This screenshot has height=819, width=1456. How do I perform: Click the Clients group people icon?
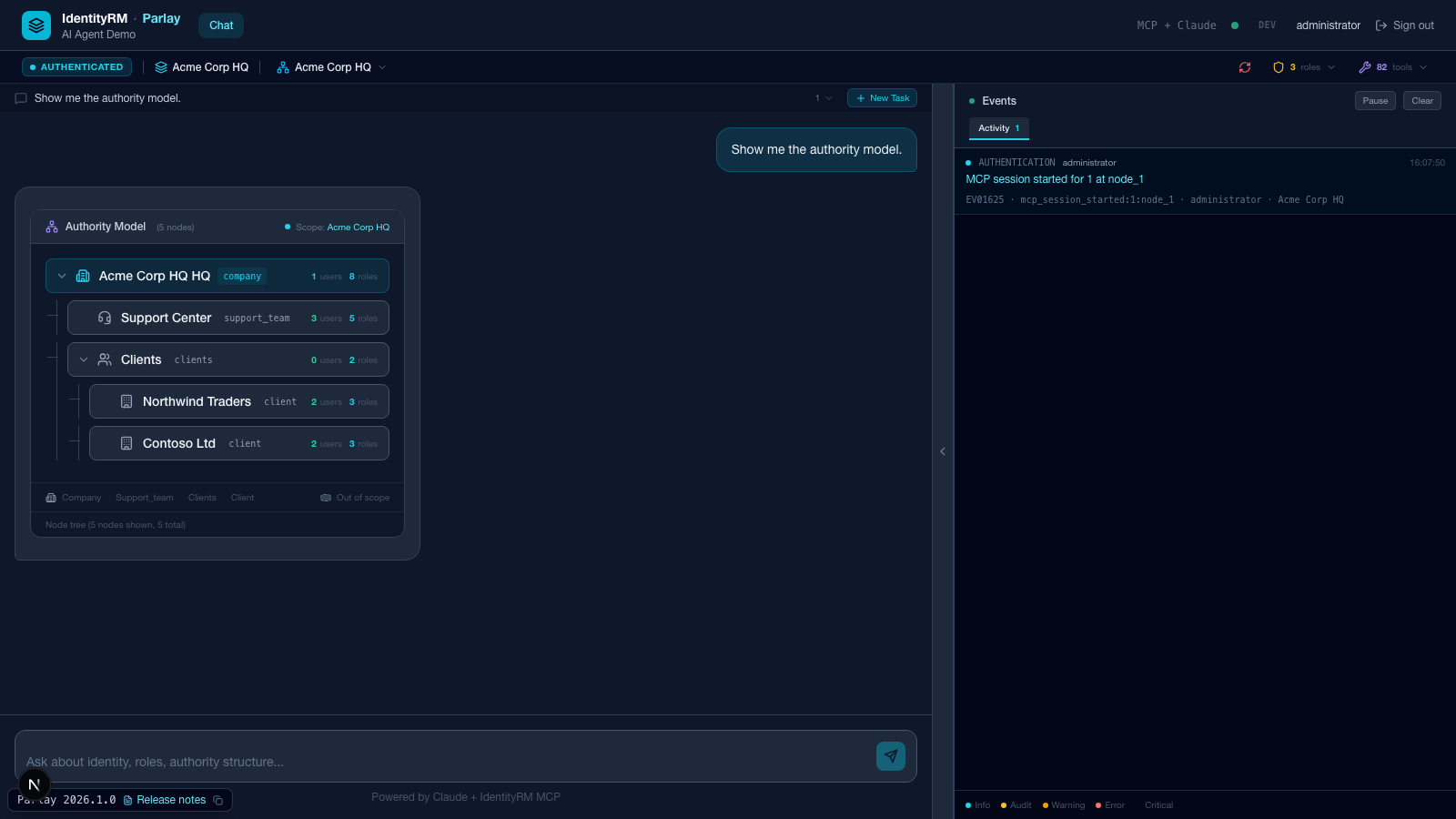[105, 359]
